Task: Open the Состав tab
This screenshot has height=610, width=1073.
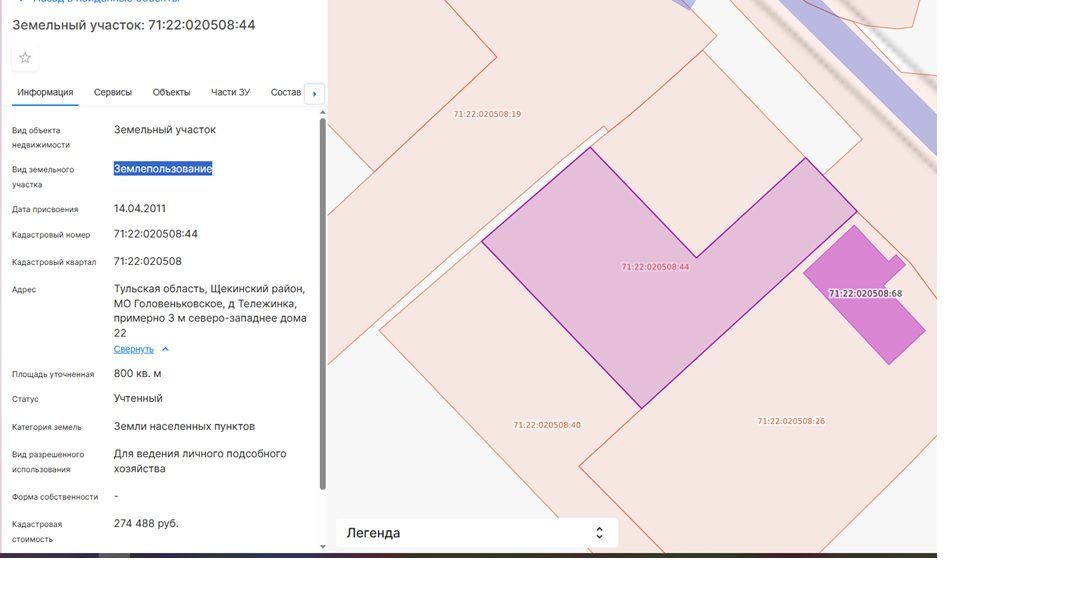Action: pos(285,92)
